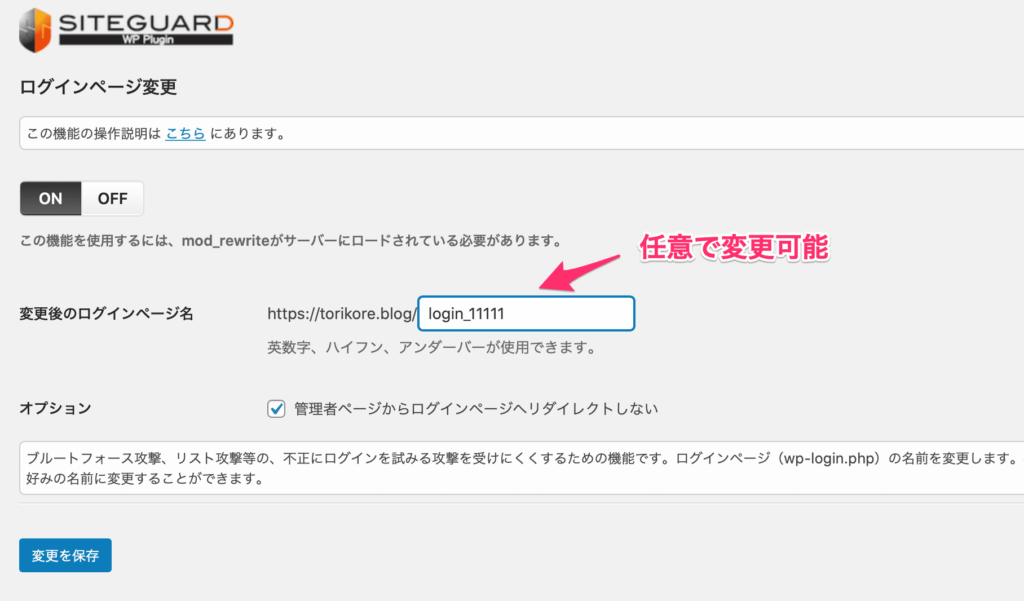1024x601 pixels.
Task: Switch the feature toggle to ON
Action: [51, 198]
